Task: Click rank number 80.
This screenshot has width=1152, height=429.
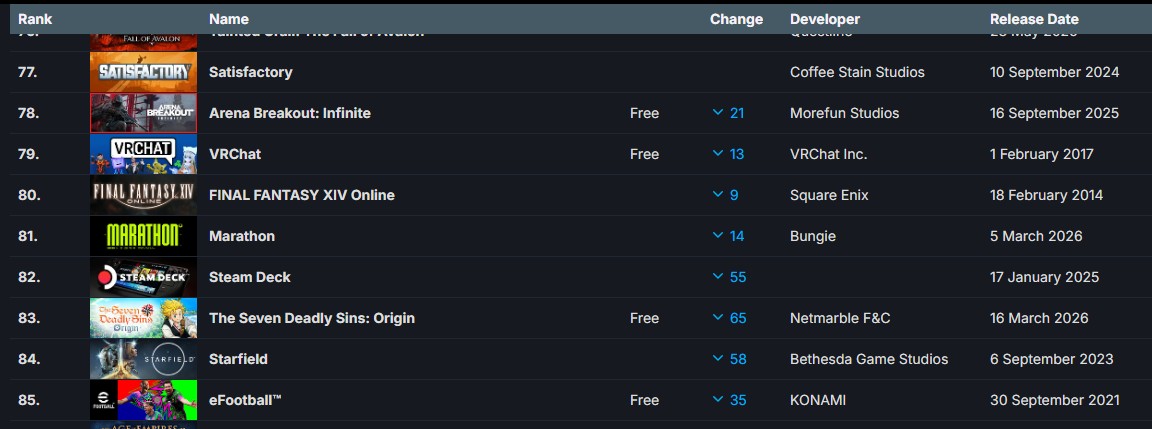Action: coord(29,195)
